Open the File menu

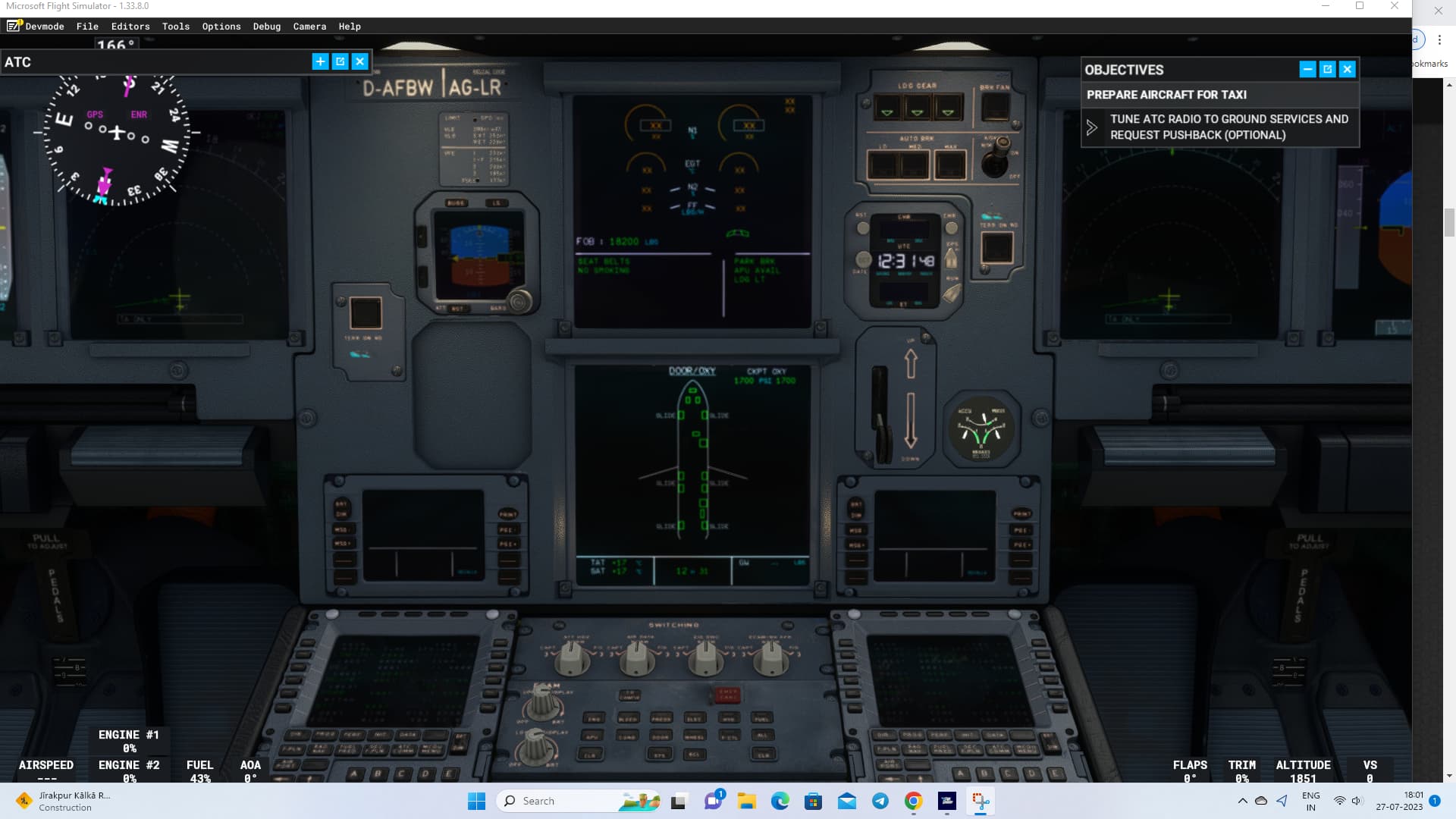pos(87,26)
